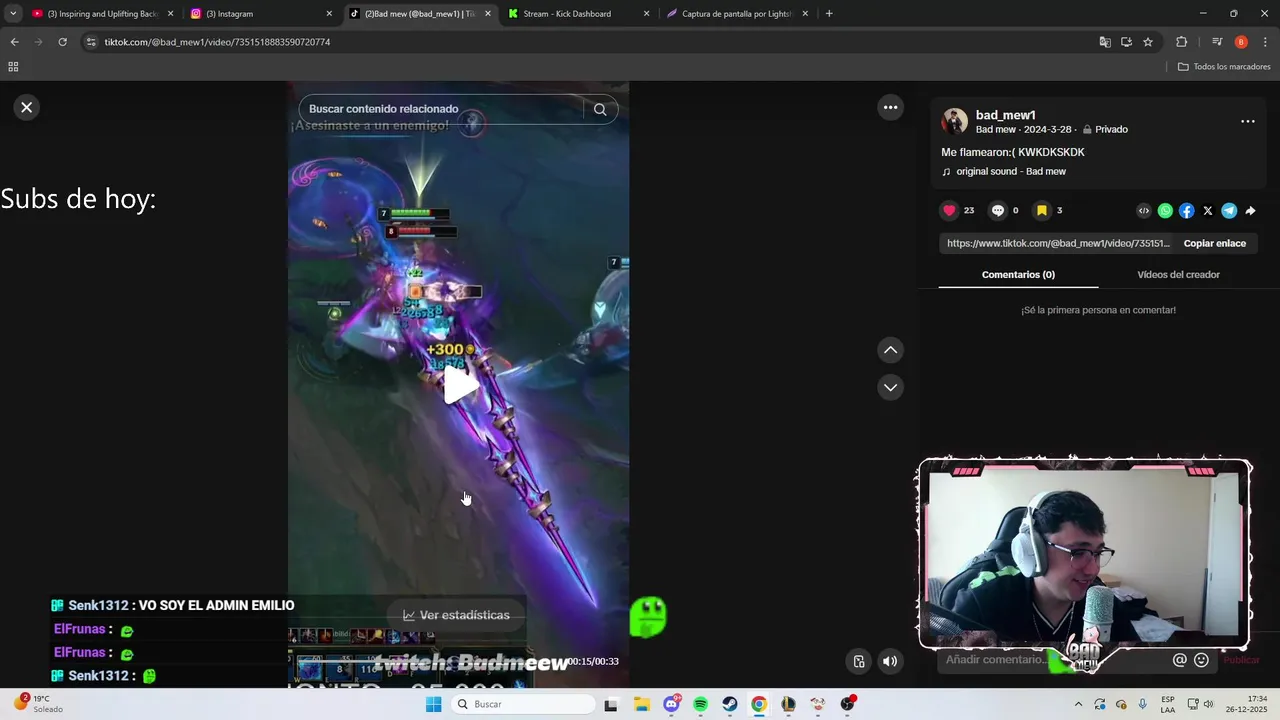Viewport: 1280px width, 720px height.
Task: Click the address bar URL
Action: pos(217,42)
